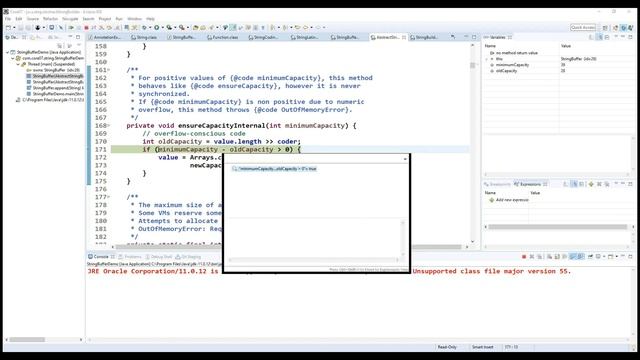This screenshot has width=640, height=360.
Task: Click the Resume debug icon in toolbar
Action: 71,28
